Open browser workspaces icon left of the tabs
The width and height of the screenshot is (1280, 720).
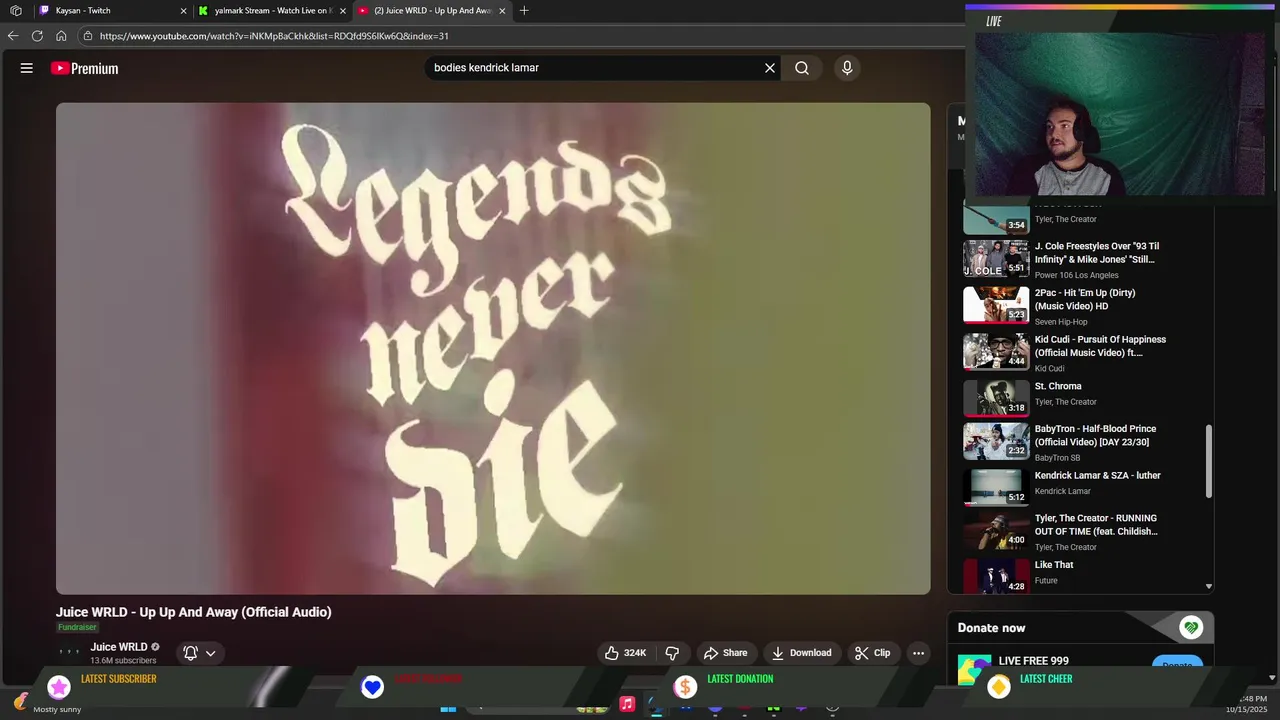(x=16, y=11)
